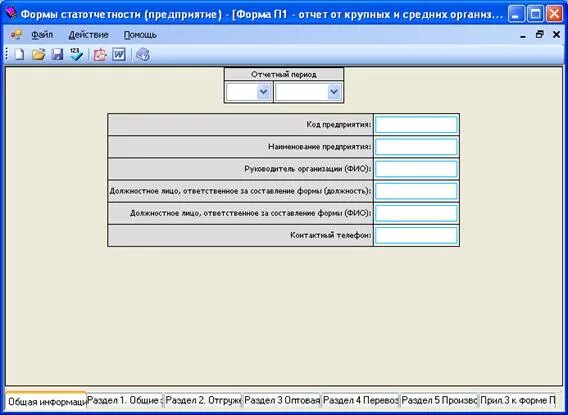The height and width of the screenshot is (415, 568).
Task: Close the main application window
Action: pyautogui.click(x=554, y=14)
